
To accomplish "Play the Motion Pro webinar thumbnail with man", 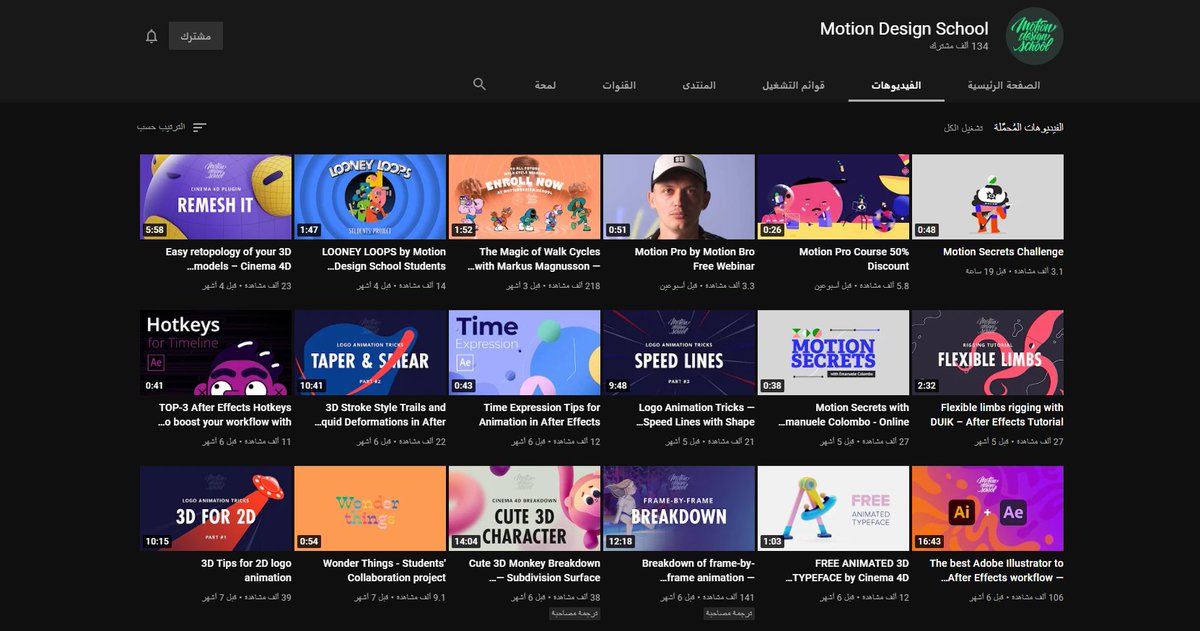I will click(679, 197).
